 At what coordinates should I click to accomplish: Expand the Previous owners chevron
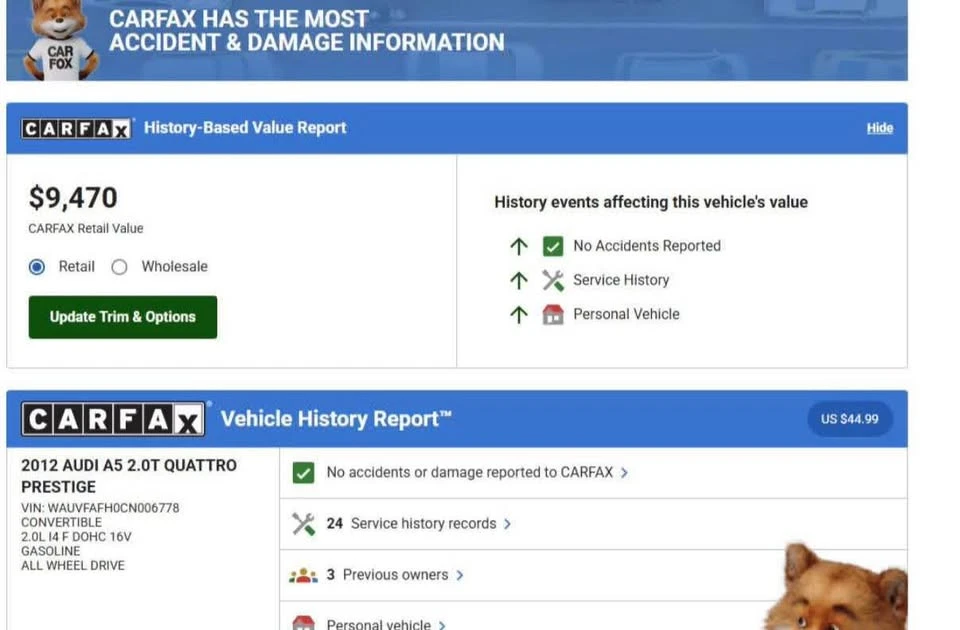460,576
